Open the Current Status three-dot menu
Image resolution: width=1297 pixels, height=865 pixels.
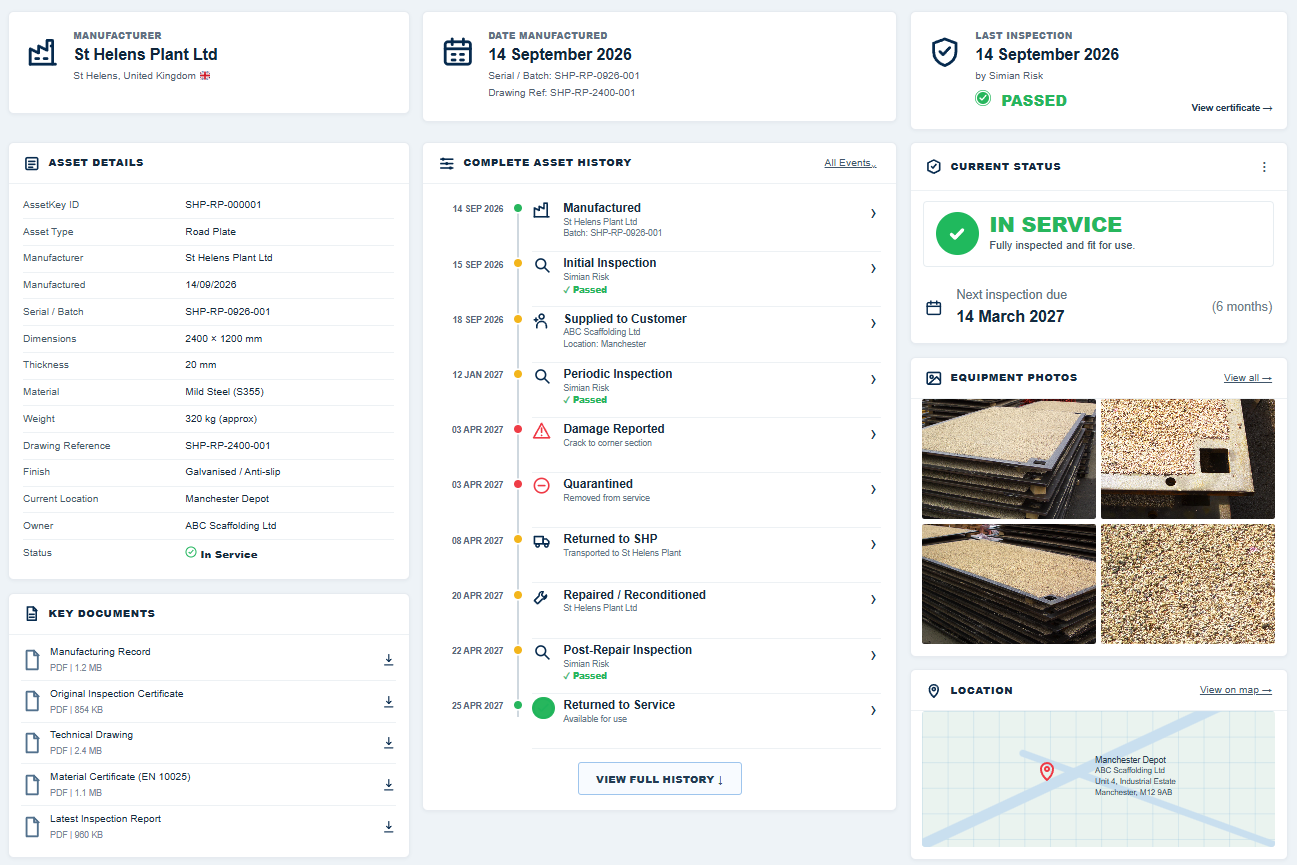point(1264,167)
